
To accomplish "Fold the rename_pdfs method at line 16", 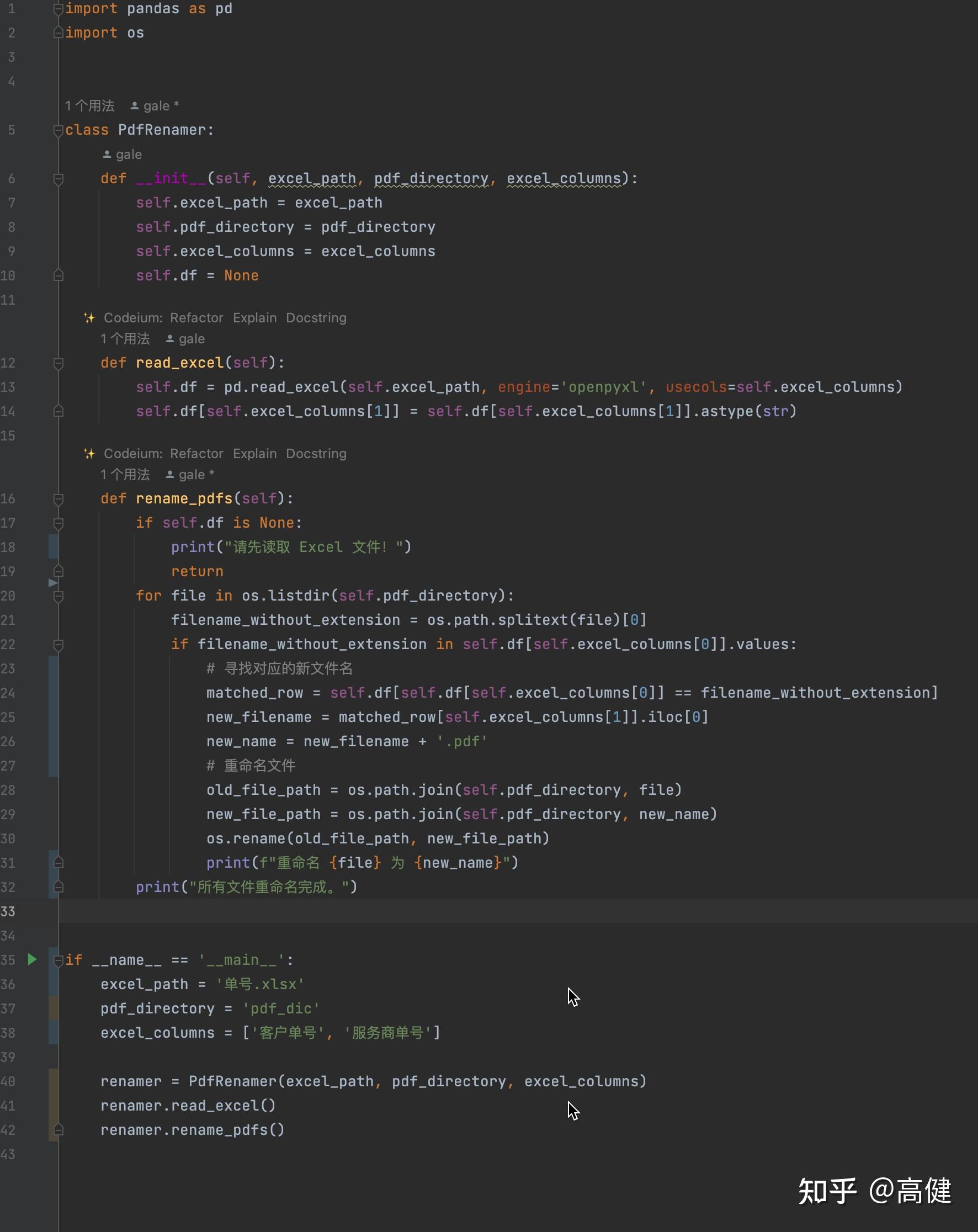I will tap(58, 500).
